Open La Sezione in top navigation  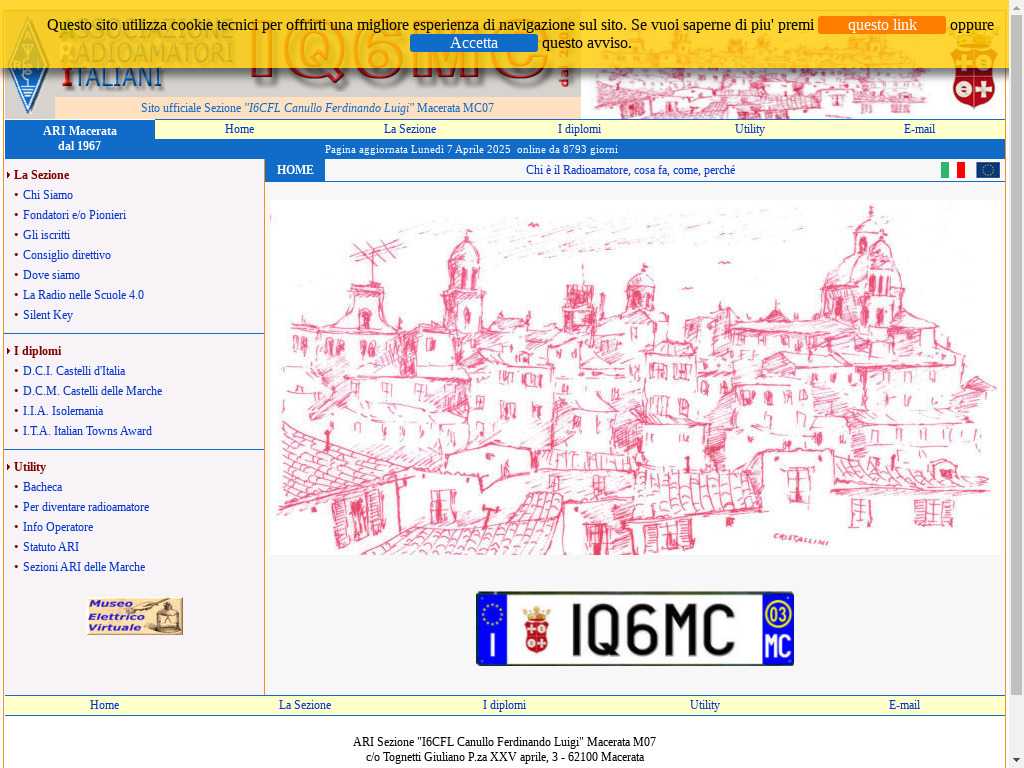[409, 129]
